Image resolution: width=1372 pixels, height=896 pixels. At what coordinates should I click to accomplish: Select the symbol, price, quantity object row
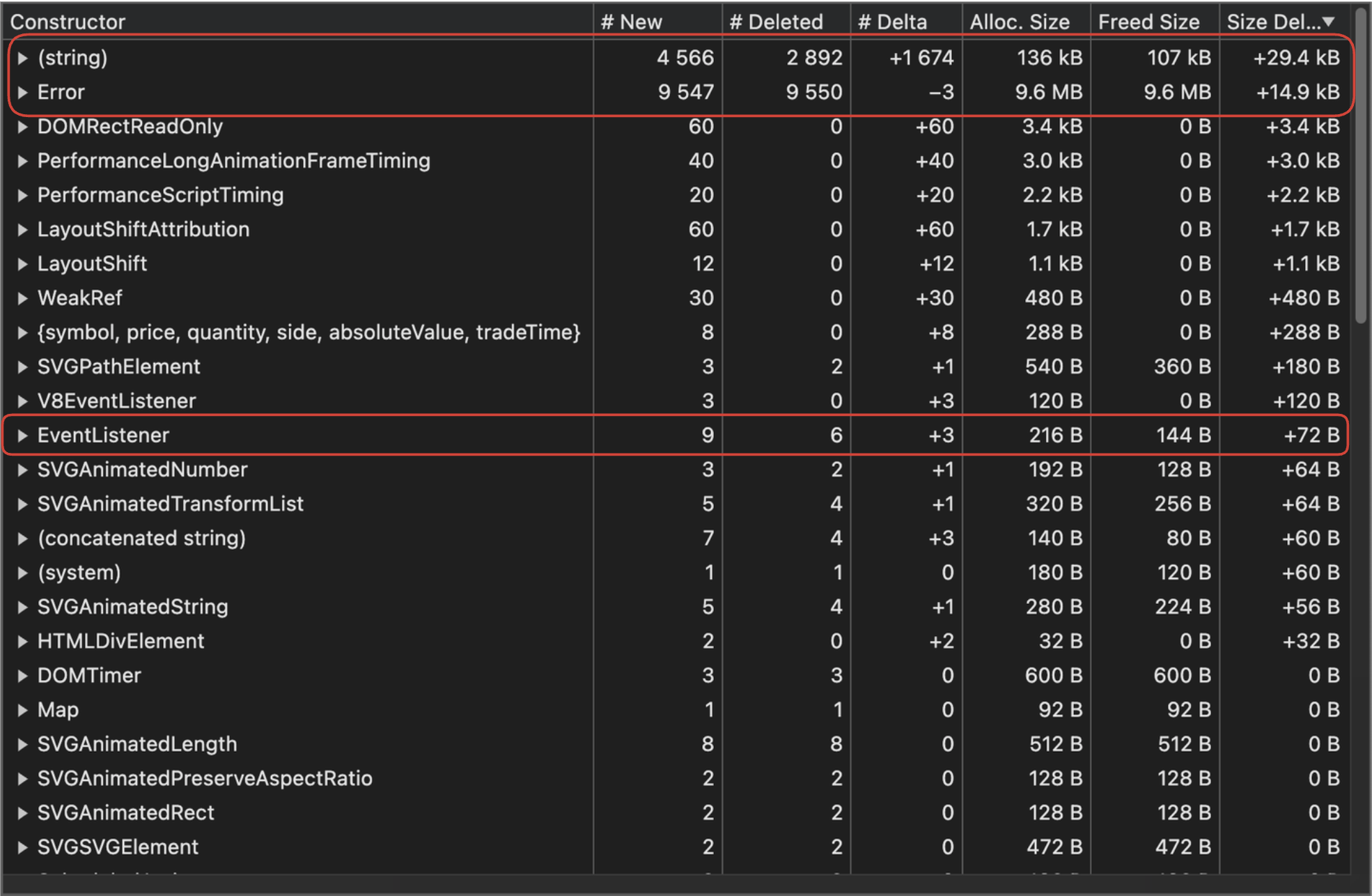pyautogui.click(x=309, y=332)
